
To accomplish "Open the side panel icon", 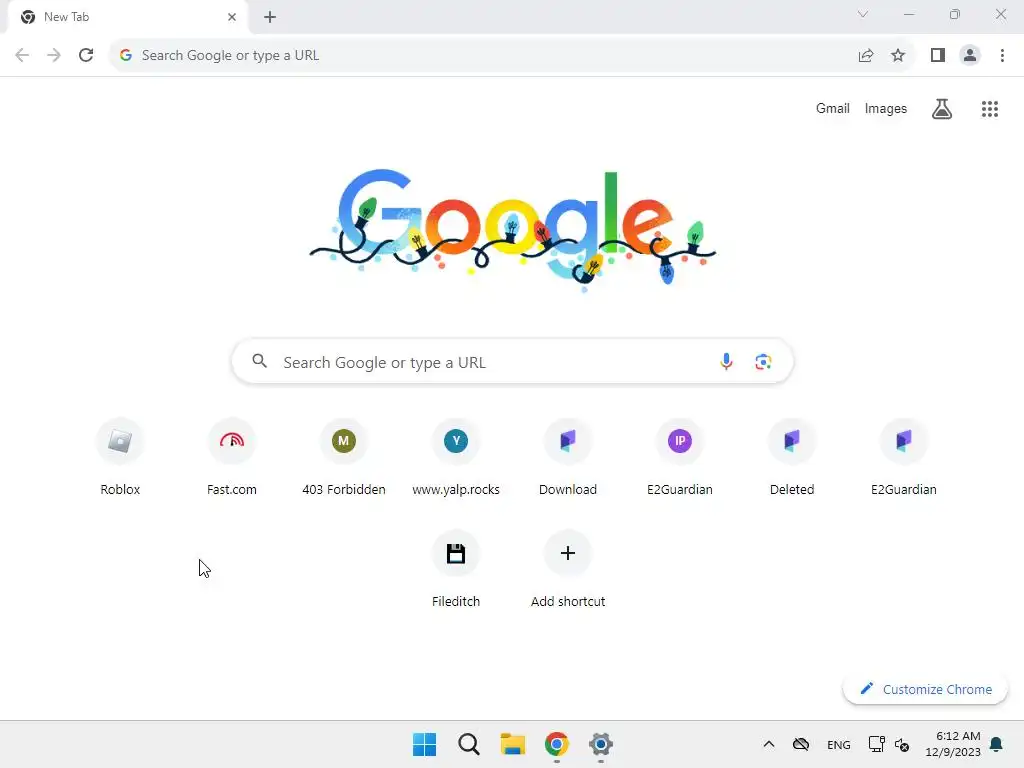I will pyautogui.click(x=938, y=56).
